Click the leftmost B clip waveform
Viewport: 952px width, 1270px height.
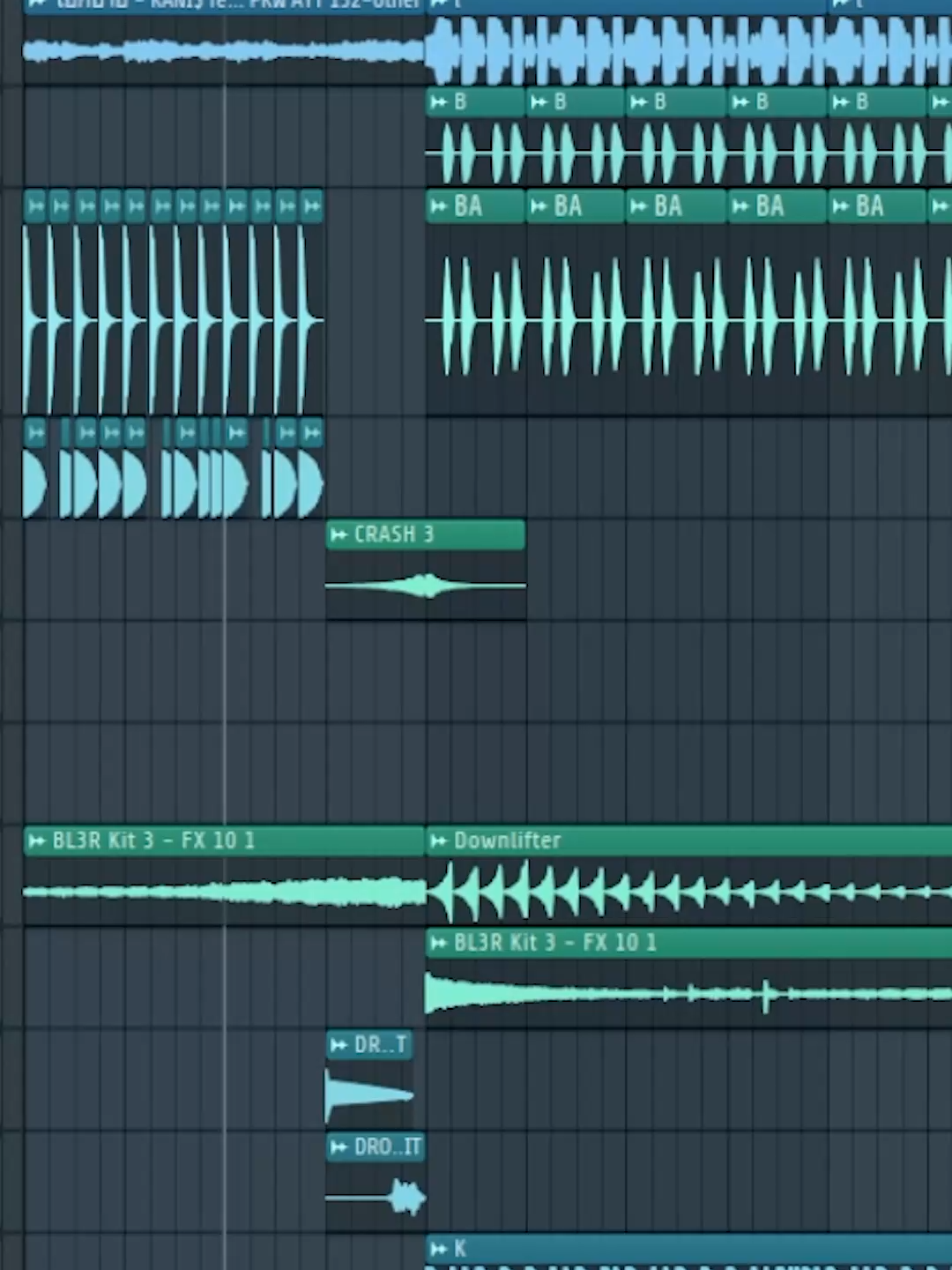(x=476, y=153)
